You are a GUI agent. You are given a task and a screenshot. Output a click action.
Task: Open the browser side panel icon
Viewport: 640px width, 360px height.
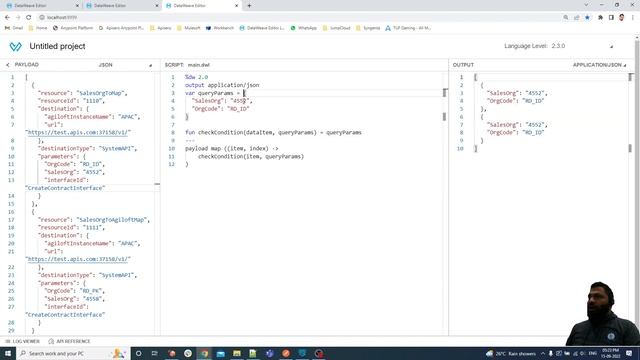click(611, 18)
